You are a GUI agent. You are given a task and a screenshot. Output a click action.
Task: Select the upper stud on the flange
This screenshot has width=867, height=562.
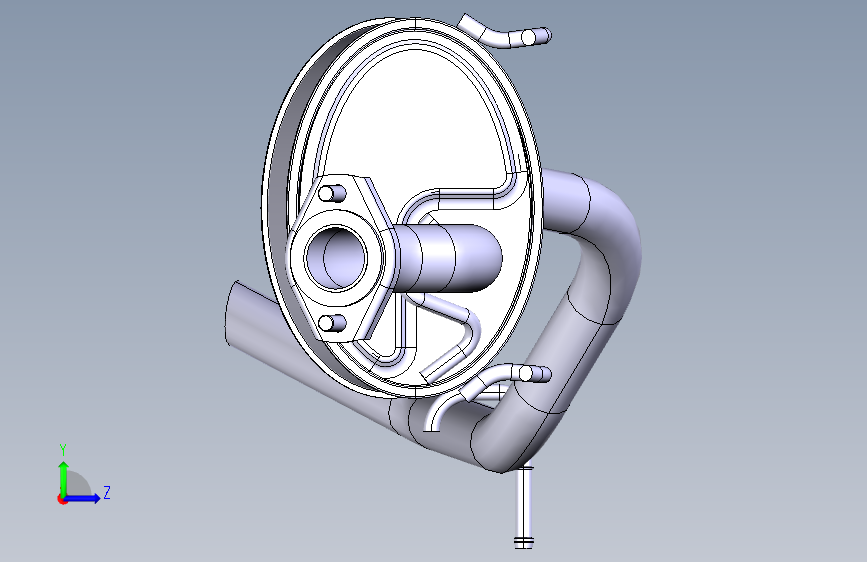(333, 194)
